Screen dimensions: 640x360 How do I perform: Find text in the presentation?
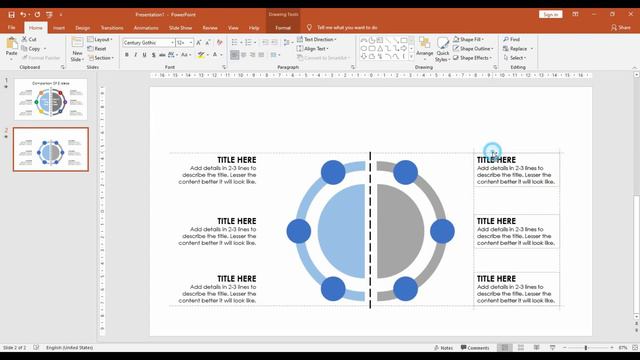tap(511, 39)
